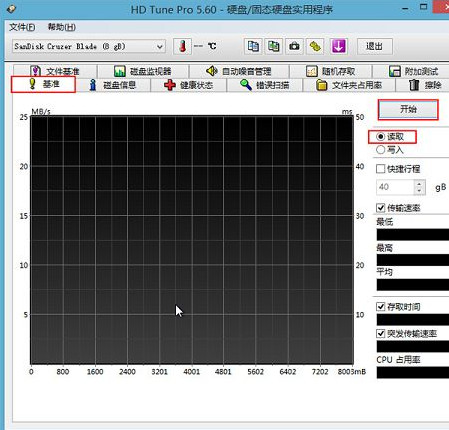Increase the gB value with up stepper

pos(419,184)
